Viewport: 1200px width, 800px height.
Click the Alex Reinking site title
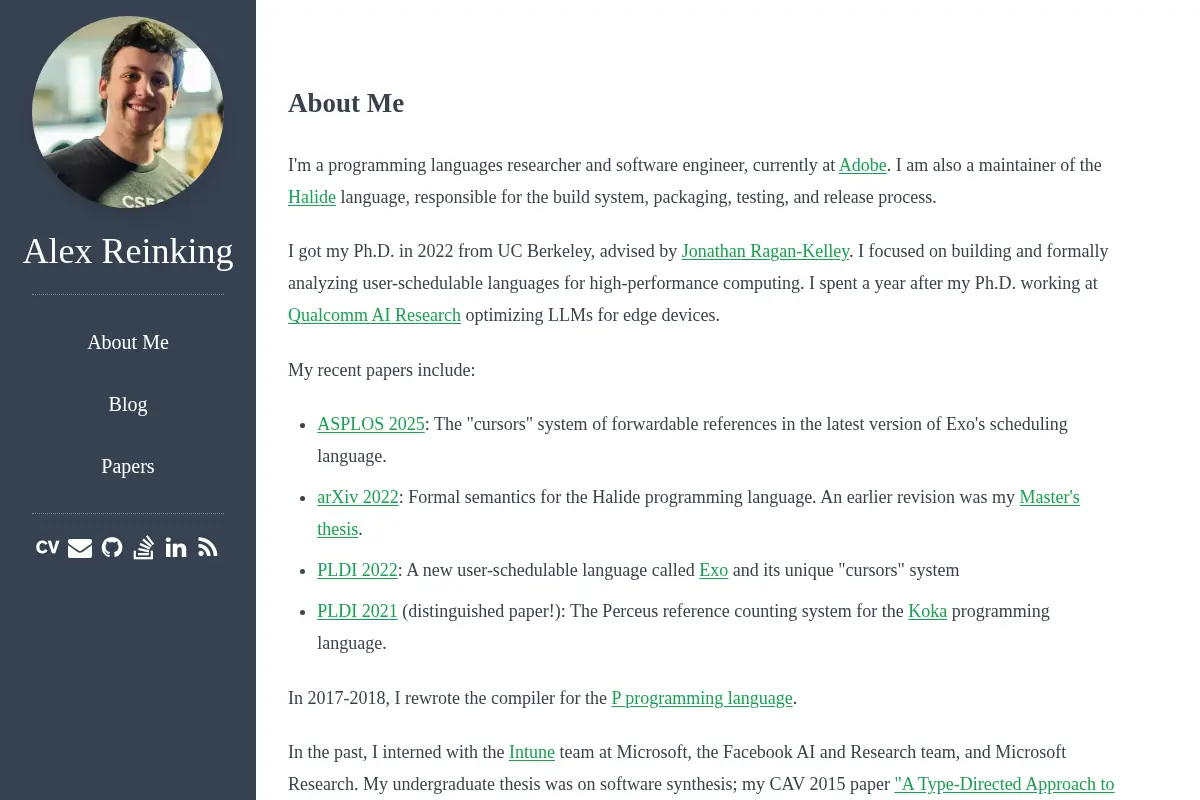pos(128,250)
